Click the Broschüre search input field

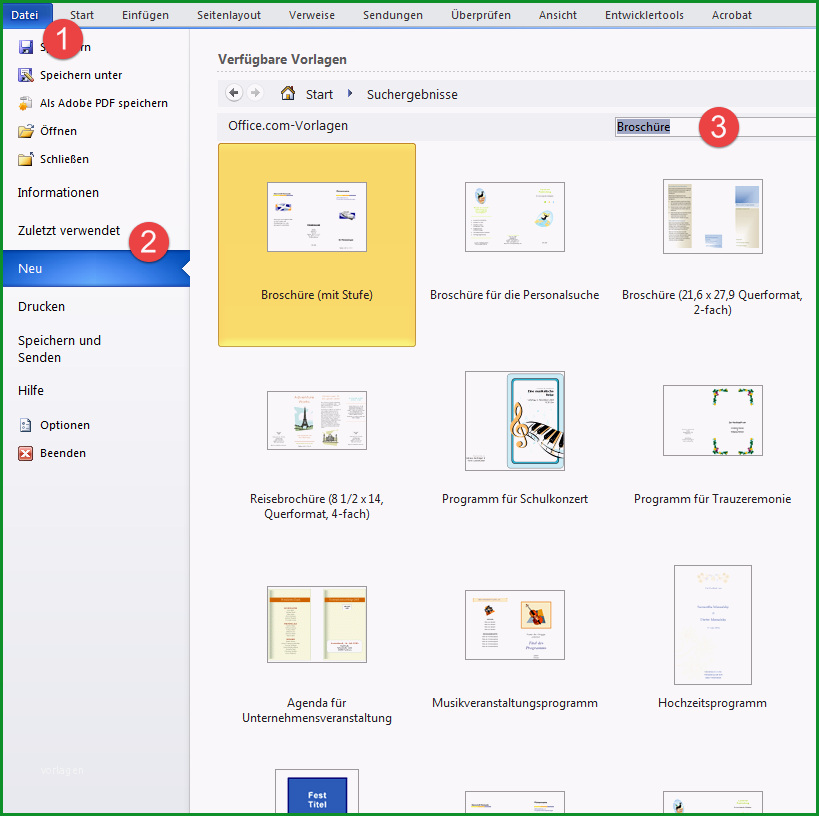716,127
